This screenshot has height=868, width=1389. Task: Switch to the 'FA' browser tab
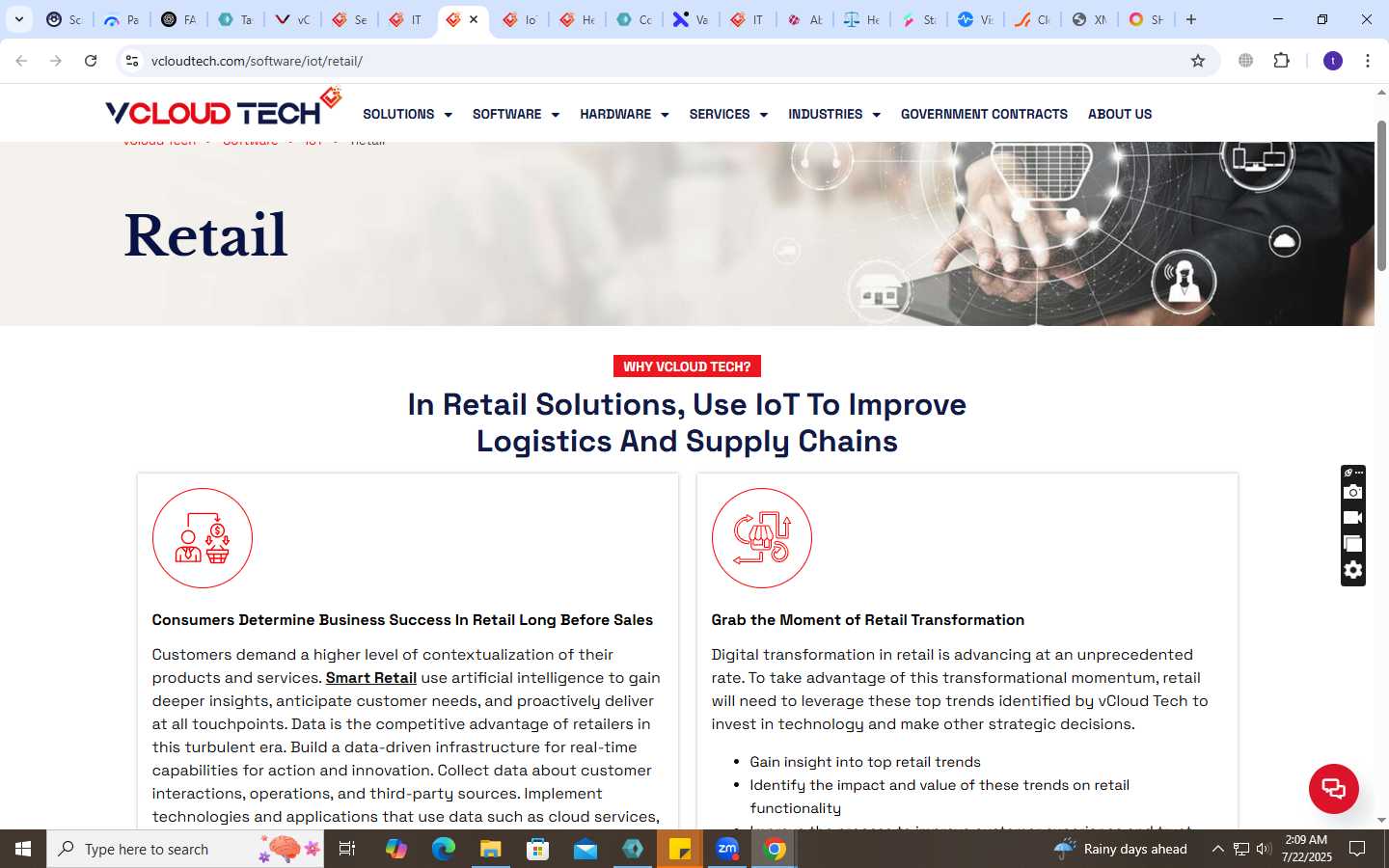[x=178, y=19]
